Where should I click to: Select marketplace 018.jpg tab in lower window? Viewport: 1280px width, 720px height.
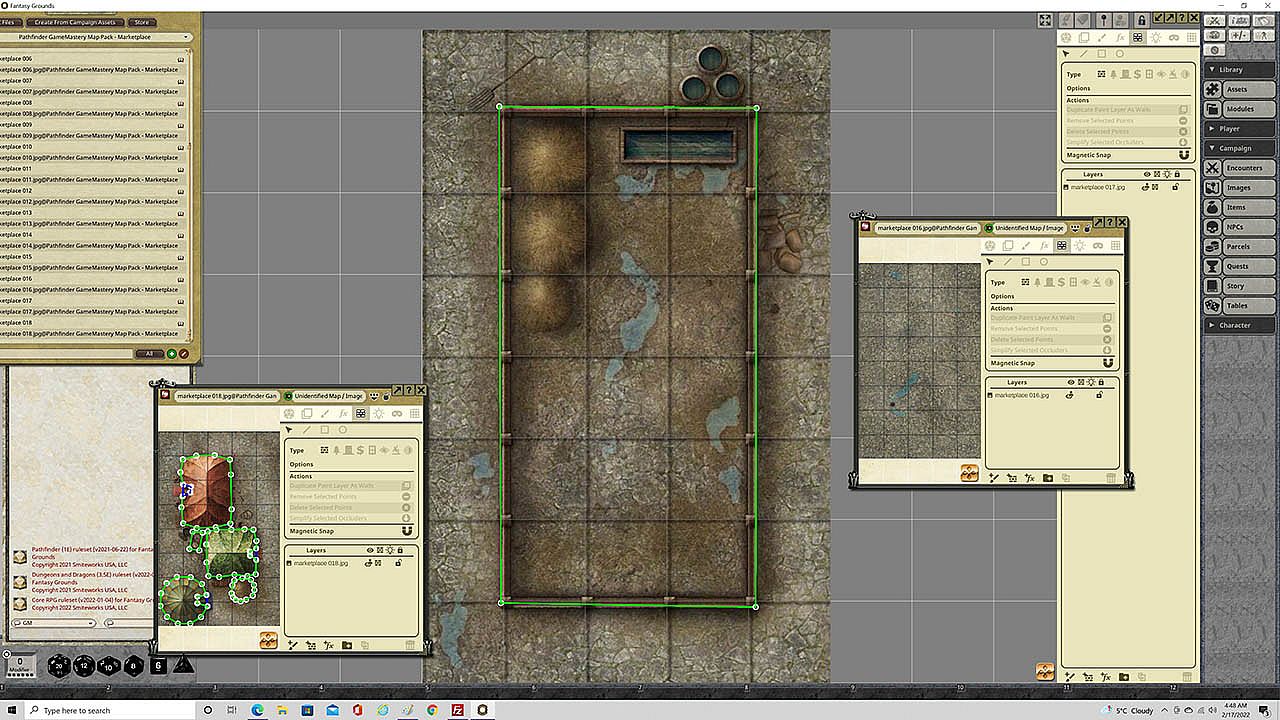226,396
